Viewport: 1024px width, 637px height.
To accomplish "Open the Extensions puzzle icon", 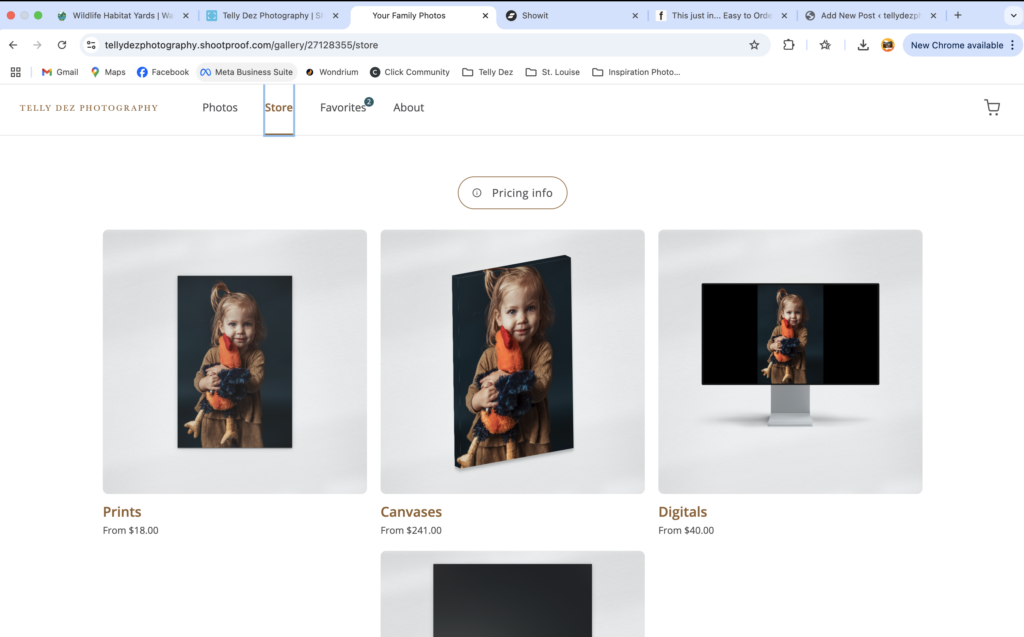I will pyautogui.click(x=789, y=45).
